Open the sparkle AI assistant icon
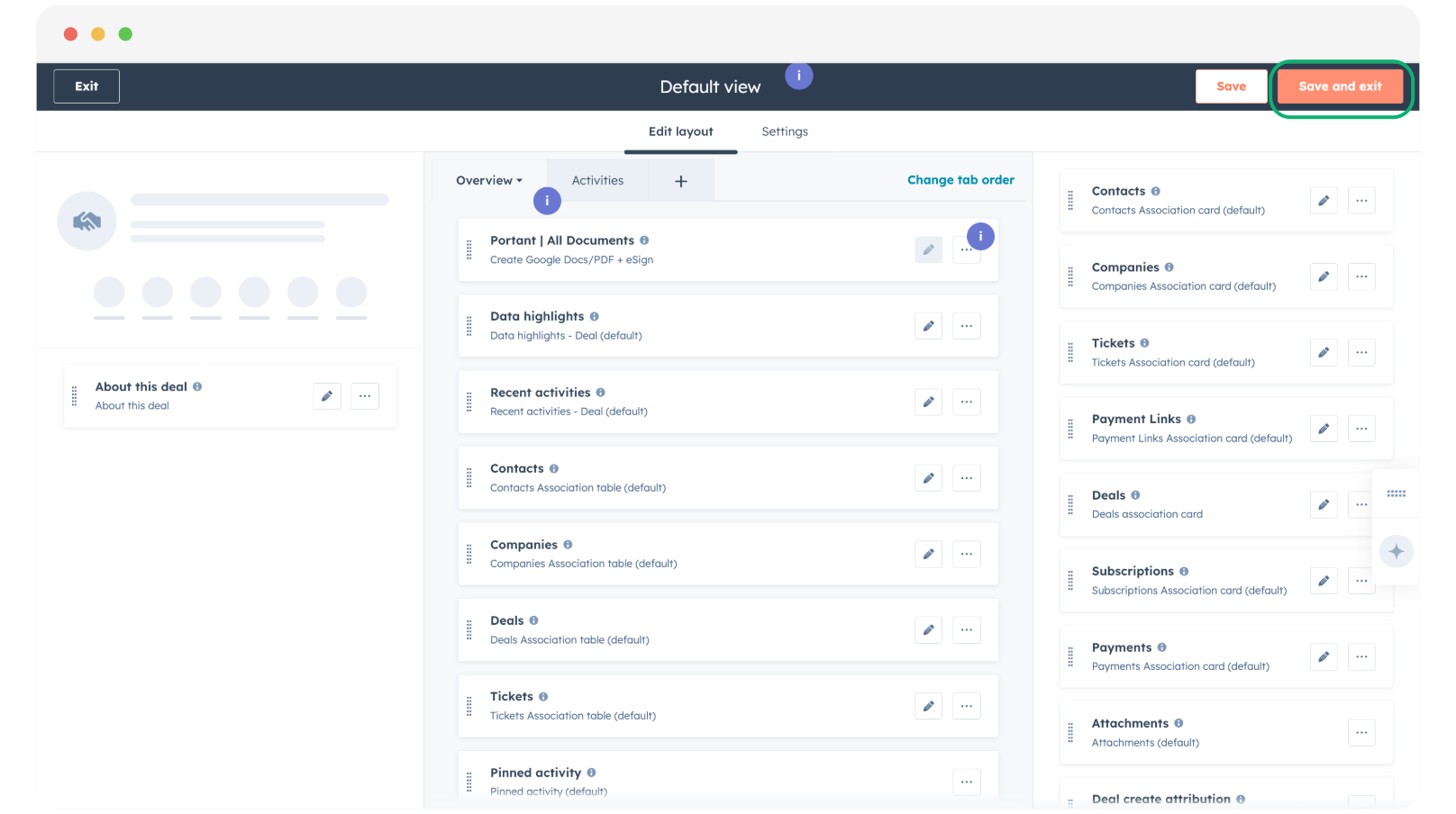This screenshot has height=814, width=1456. point(1396,552)
